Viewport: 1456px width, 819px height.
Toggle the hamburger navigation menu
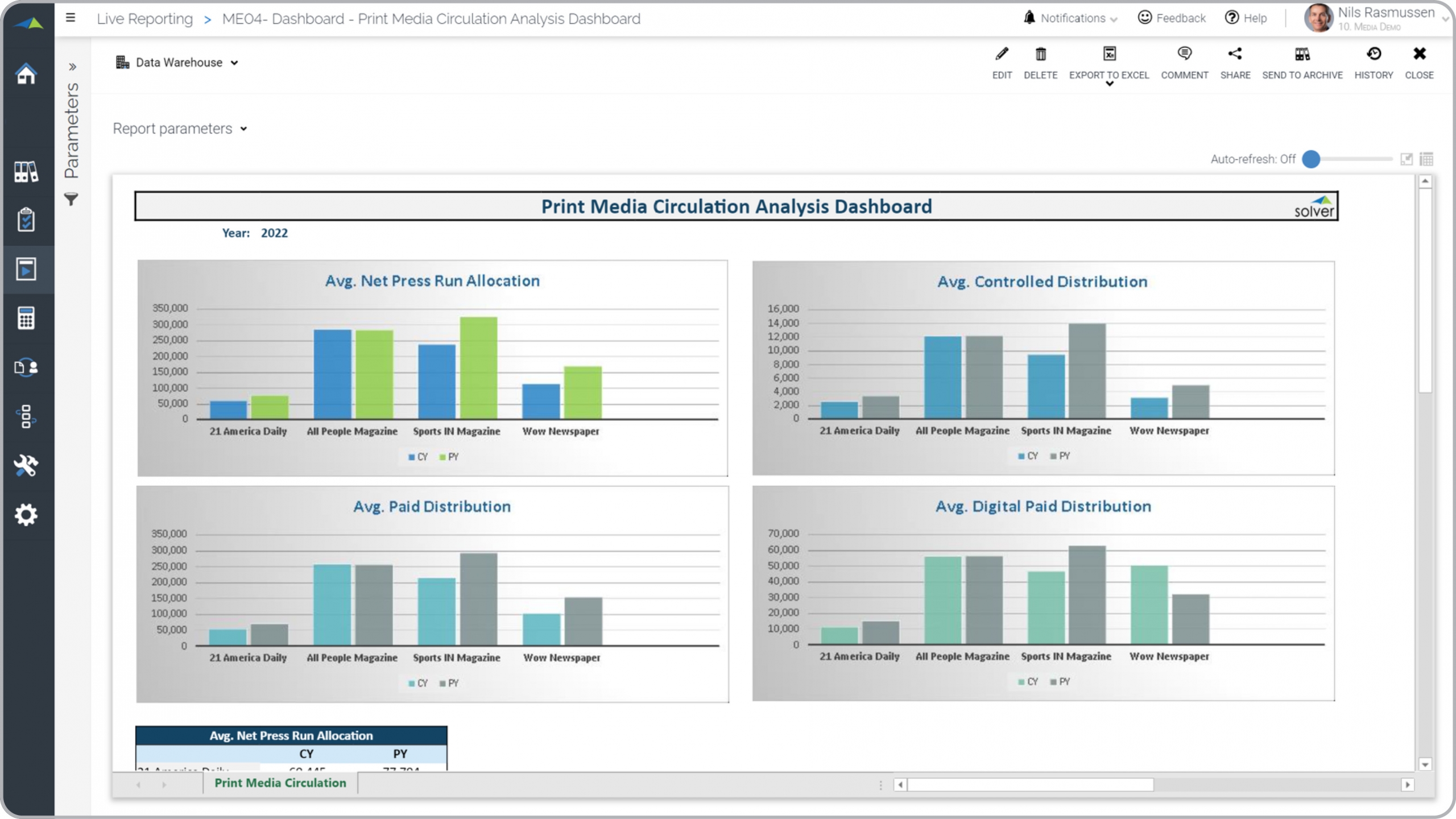point(71,18)
